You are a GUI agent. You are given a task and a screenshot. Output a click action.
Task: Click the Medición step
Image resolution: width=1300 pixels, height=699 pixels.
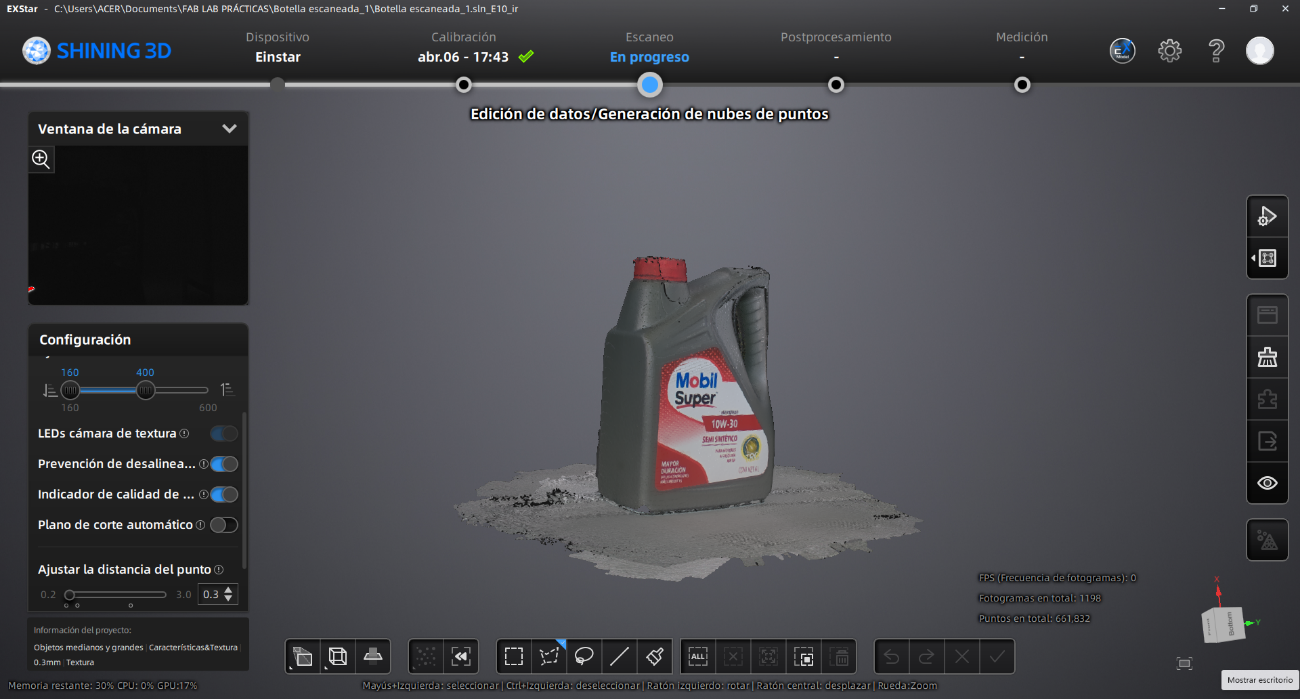pos(1022,47)
